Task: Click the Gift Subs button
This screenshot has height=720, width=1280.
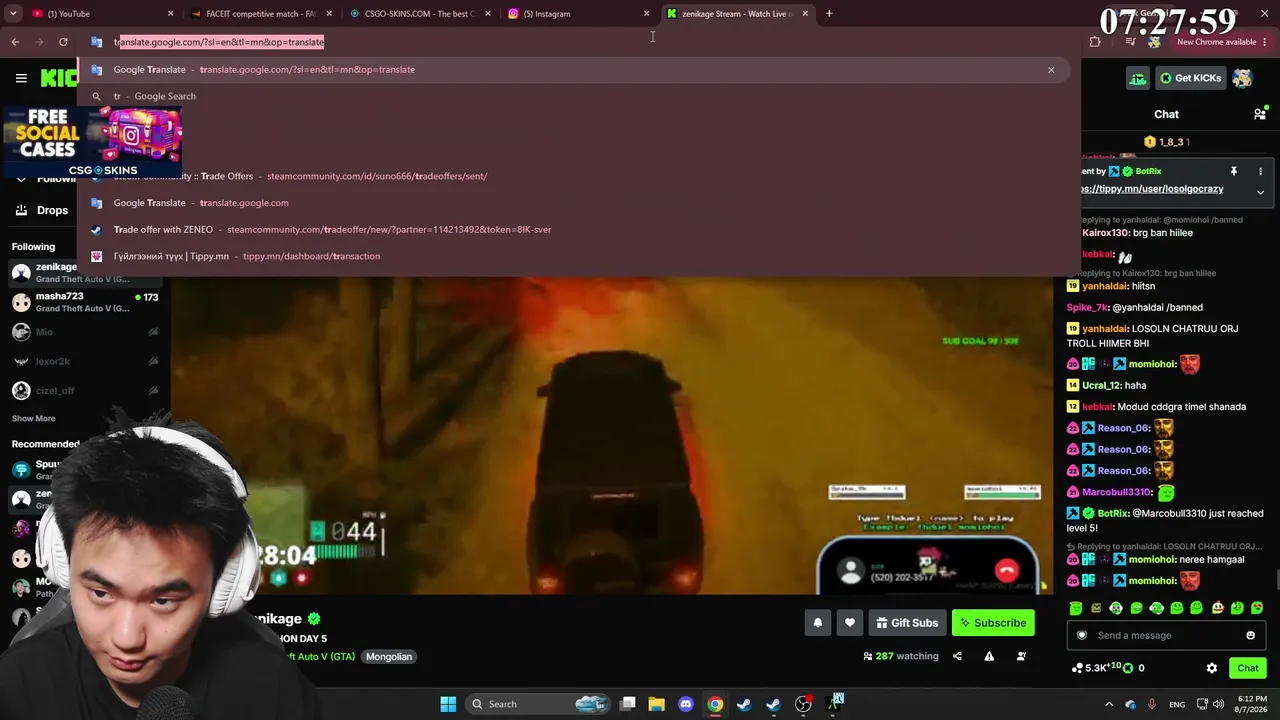Action: click(x=907, y=623)
